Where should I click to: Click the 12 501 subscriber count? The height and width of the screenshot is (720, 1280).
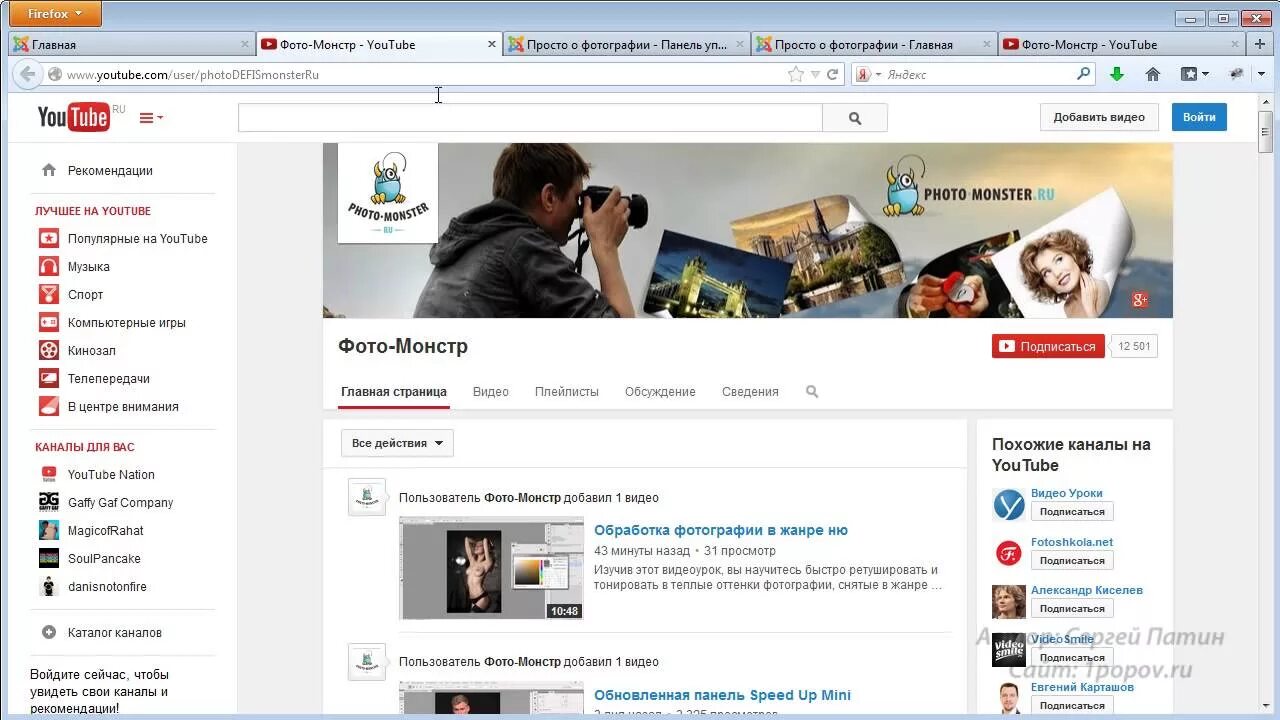pos(1134,346)
